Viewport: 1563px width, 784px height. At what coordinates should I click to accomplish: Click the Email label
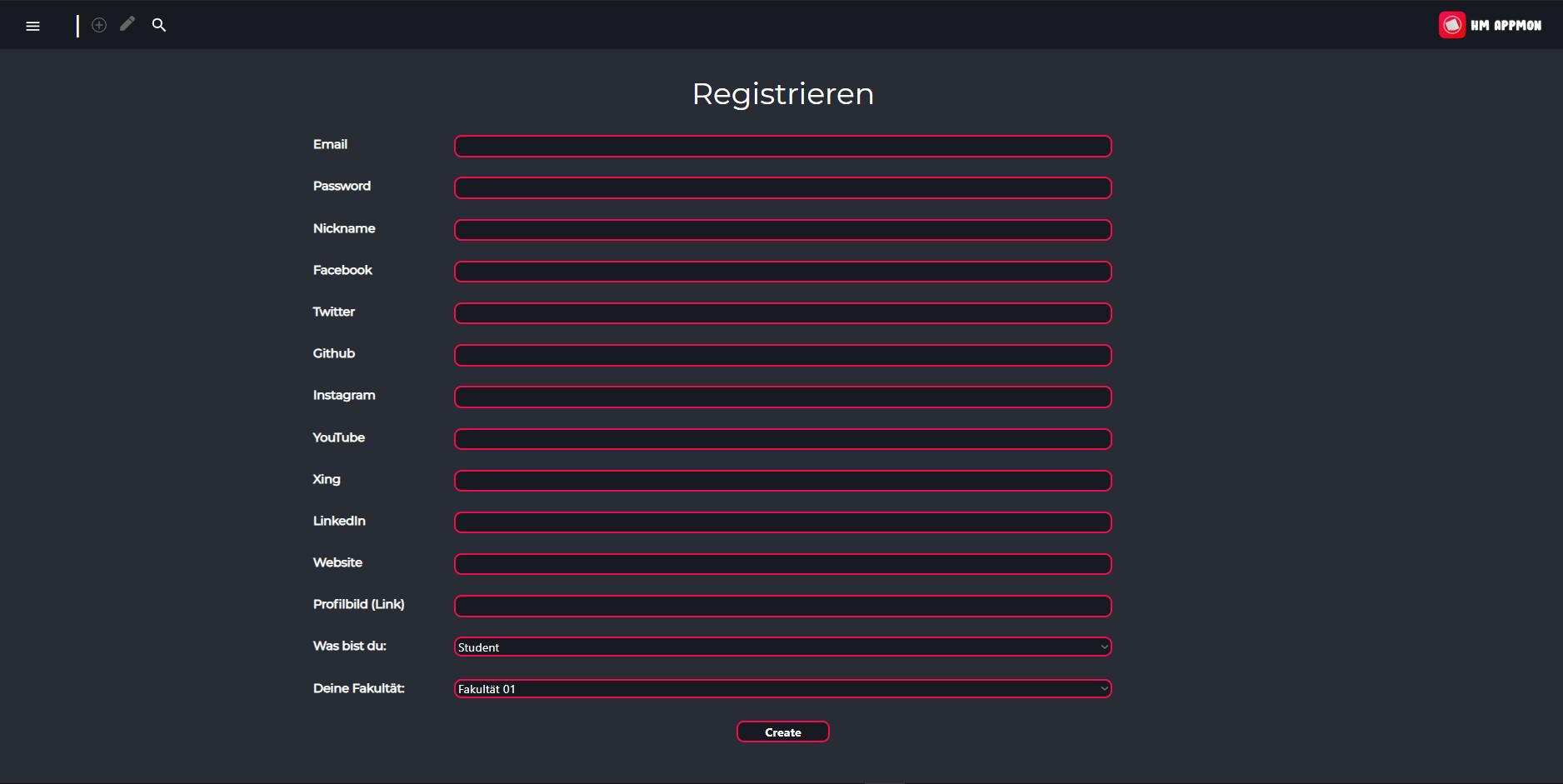click(330, 144)
